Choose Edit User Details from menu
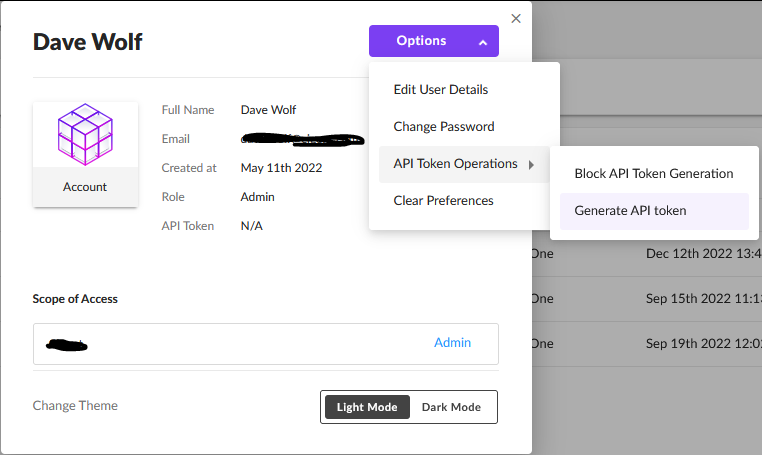This screenshot has height=455, width=762. pyautogui.click(x=441, y=89)
